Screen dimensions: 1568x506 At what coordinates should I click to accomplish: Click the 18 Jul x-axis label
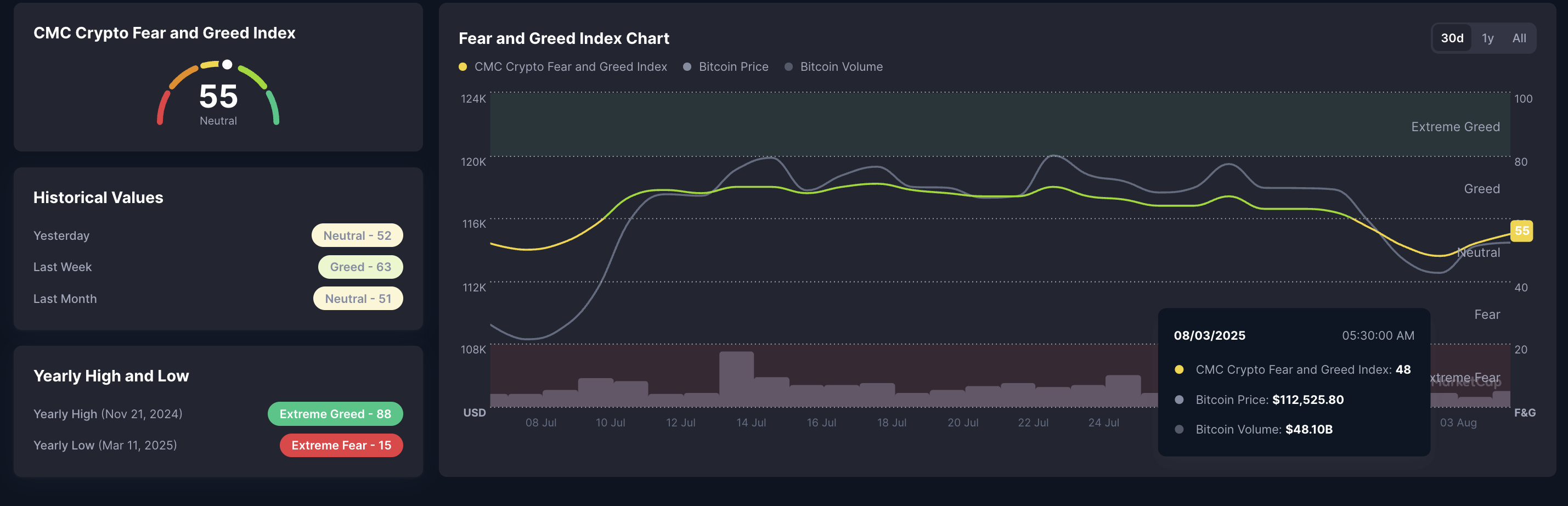point(891,423)
